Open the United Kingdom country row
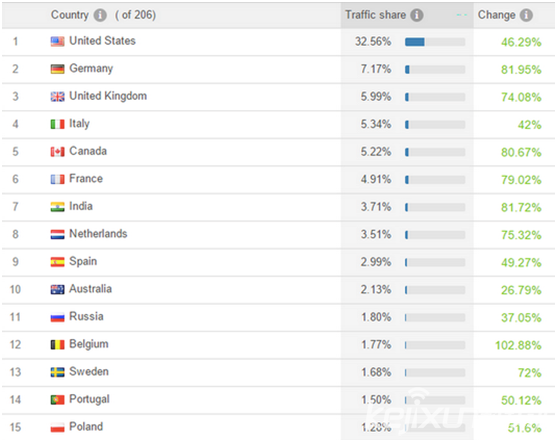Viewport: 557px width, 442px height. pyautogui.click(x=278, y=97)
